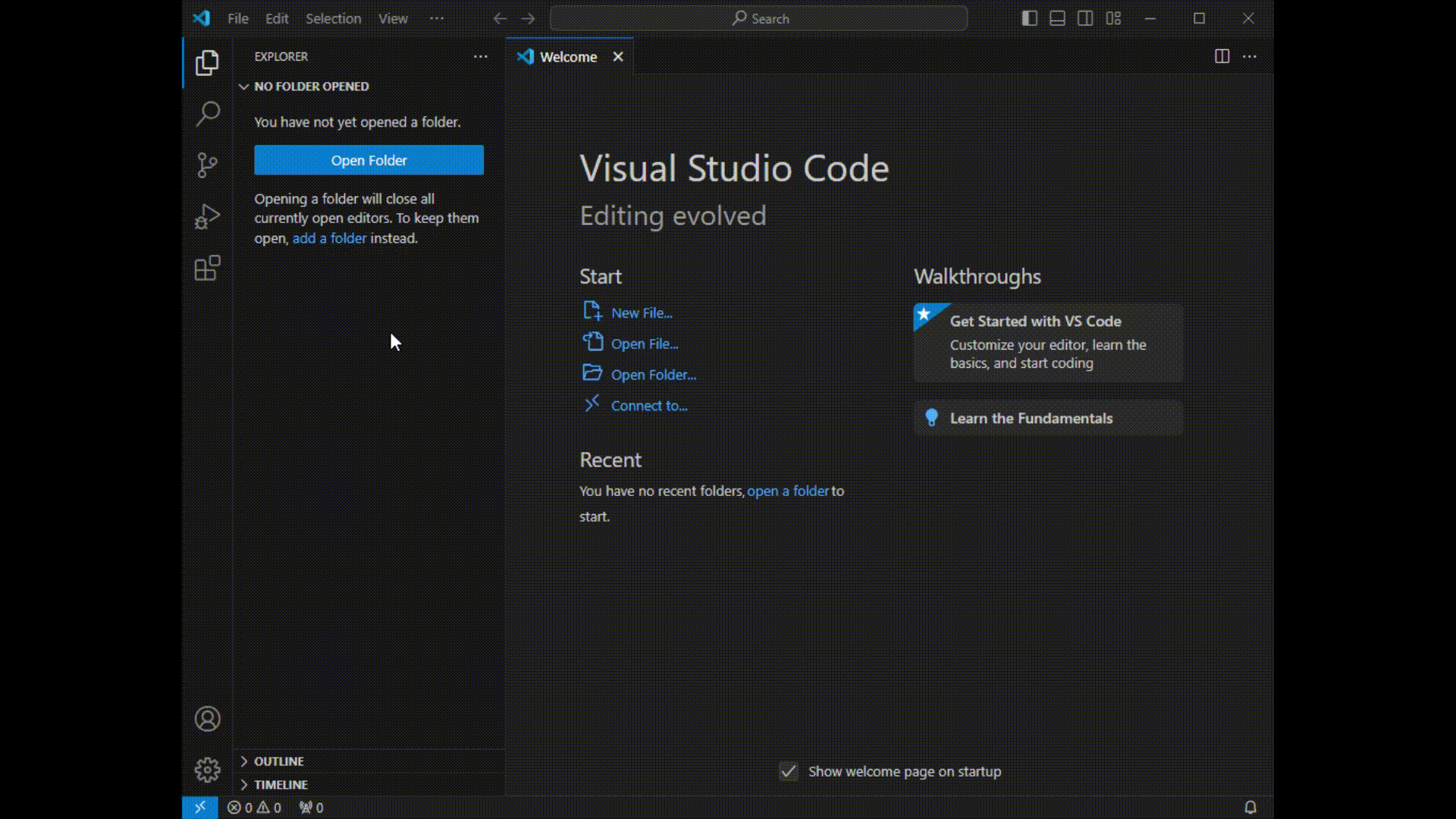The height and width of the screenshot is (819, 1456).
Task: Open the File menu
Action: click(x=238, y=19)
